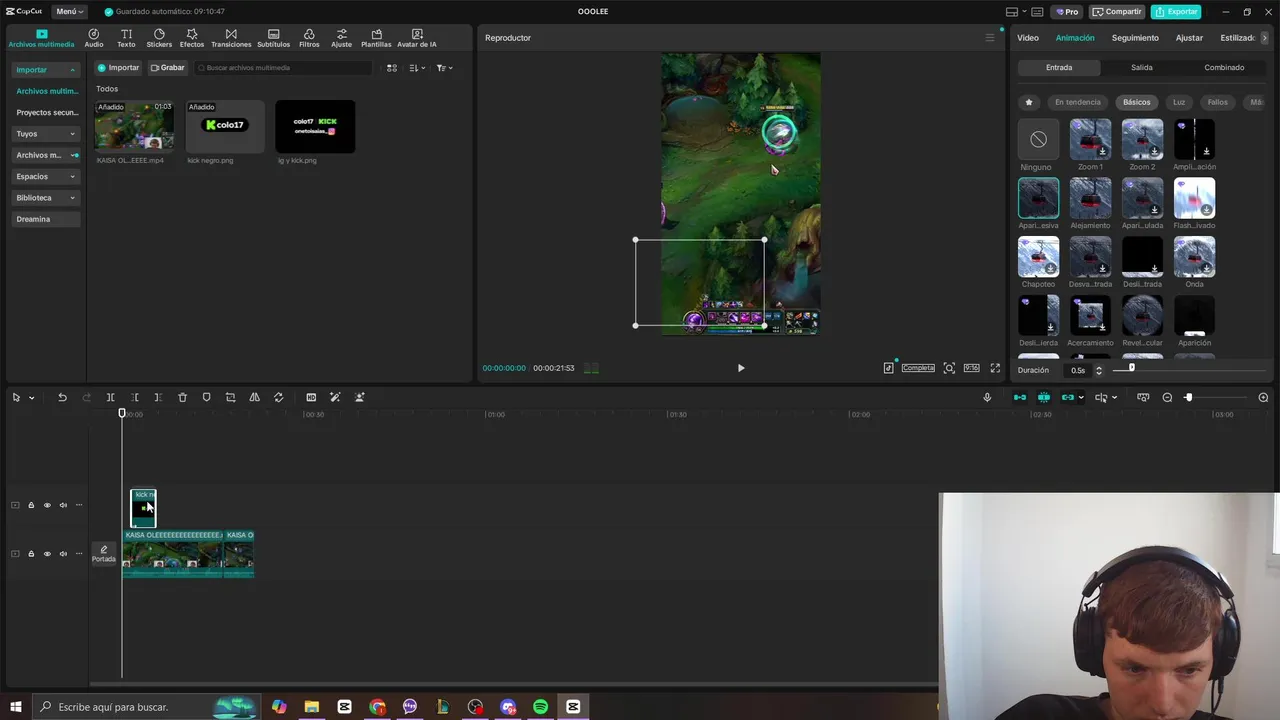Open the selection tool mode dropdown arrow

tap(31, 398)
